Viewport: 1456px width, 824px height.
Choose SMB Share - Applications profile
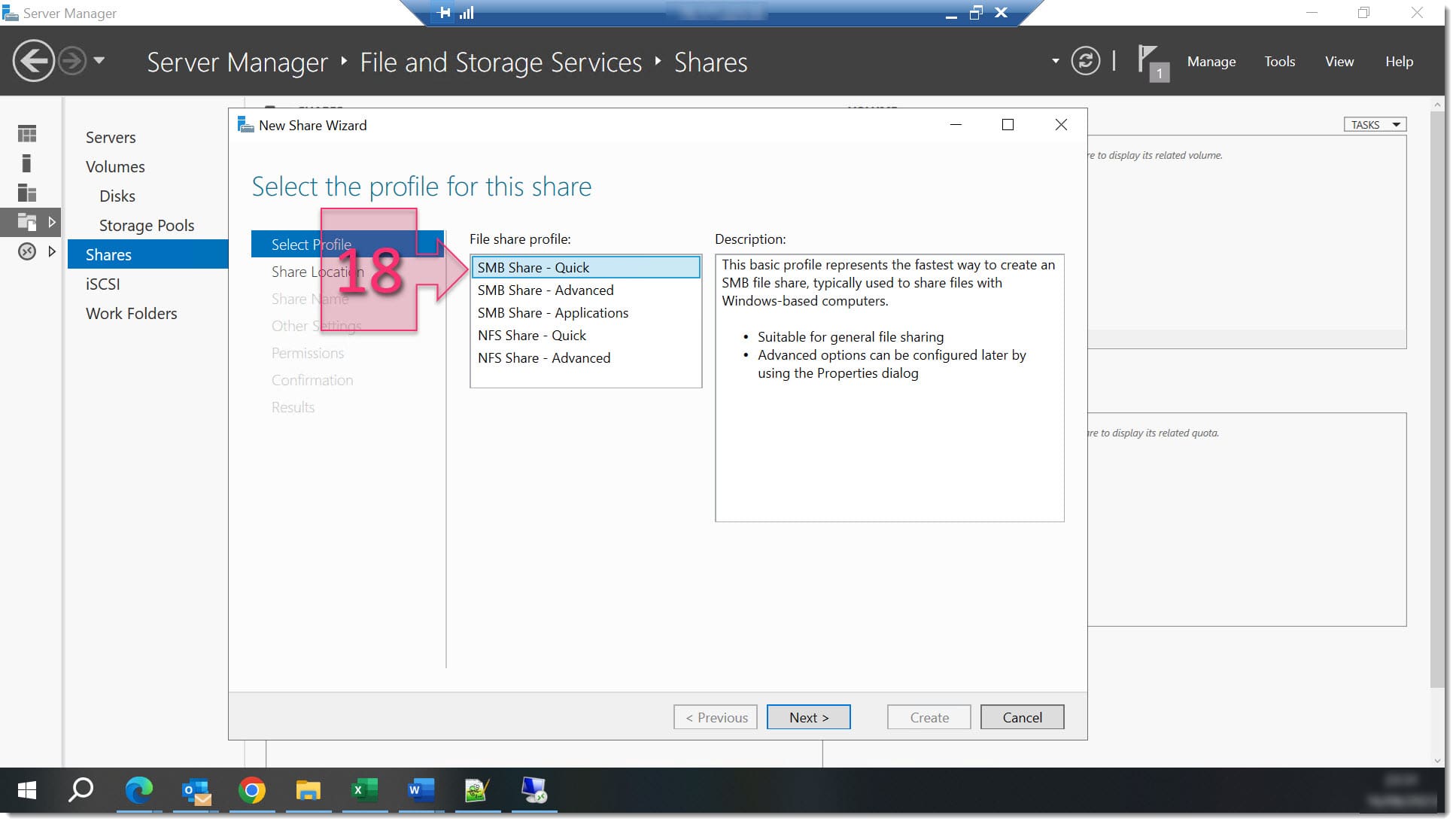click(x=585, y=313)
